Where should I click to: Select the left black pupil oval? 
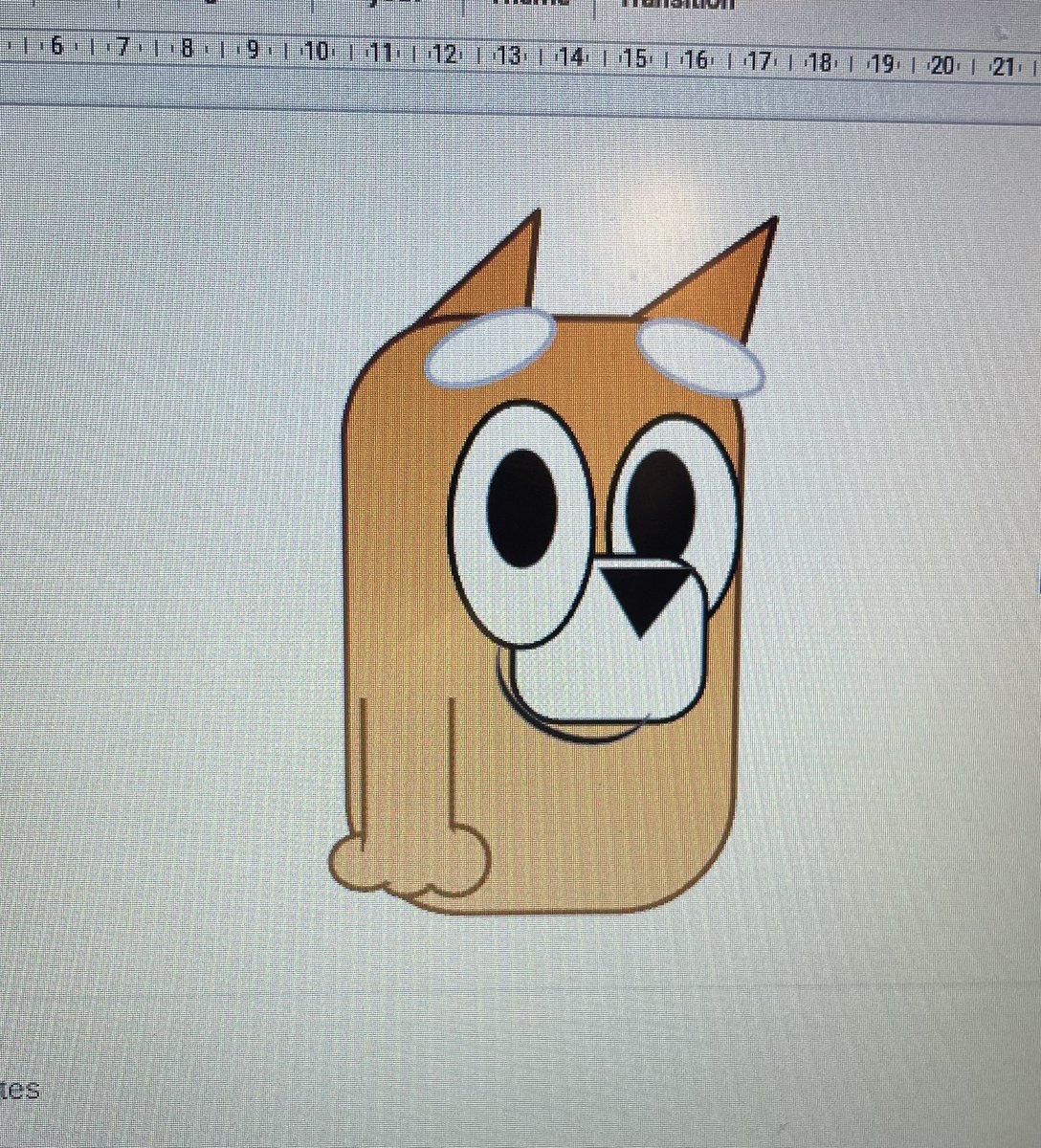point(521,508)
